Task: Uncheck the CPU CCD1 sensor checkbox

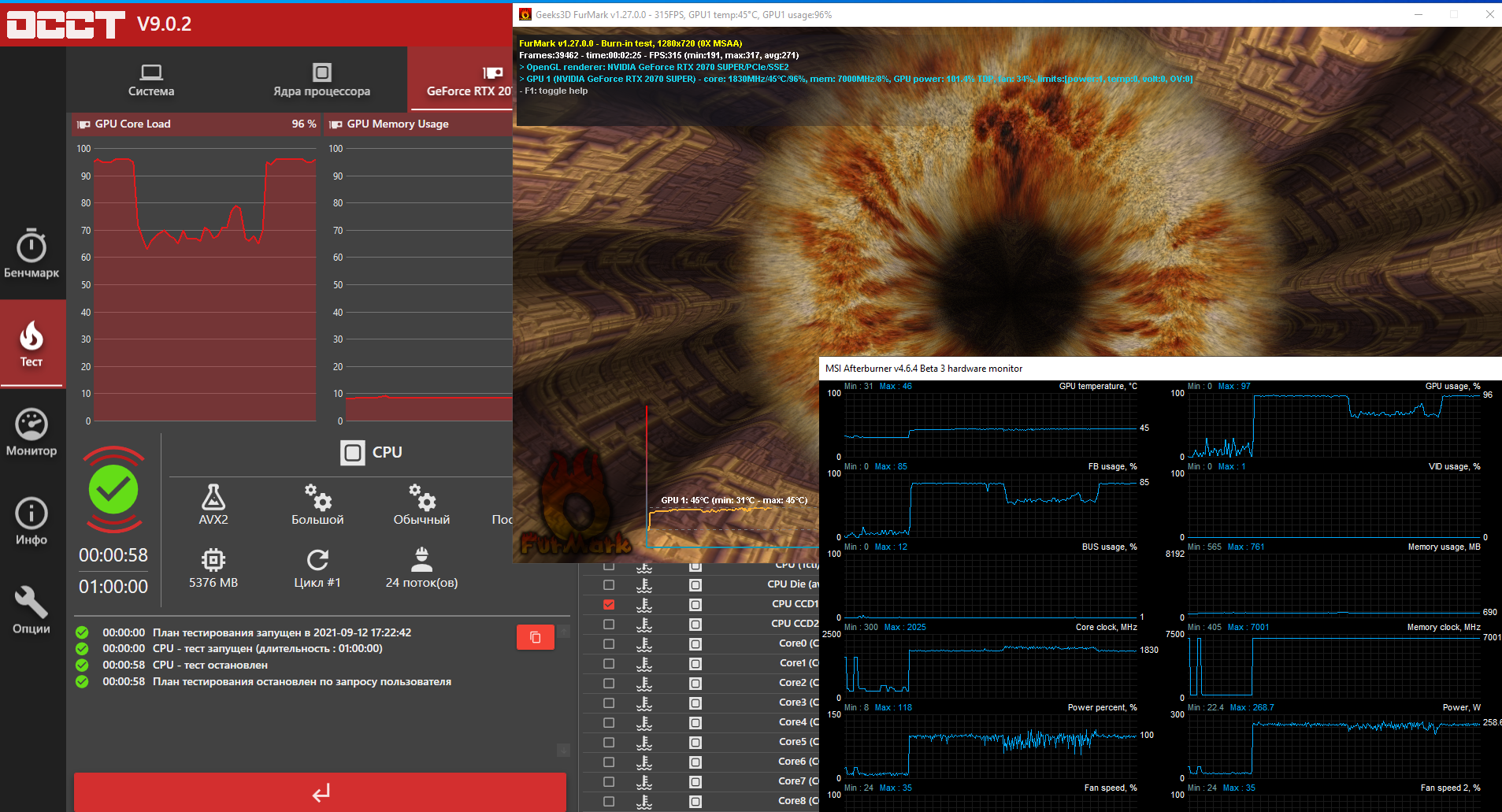Action: [609, 605]
